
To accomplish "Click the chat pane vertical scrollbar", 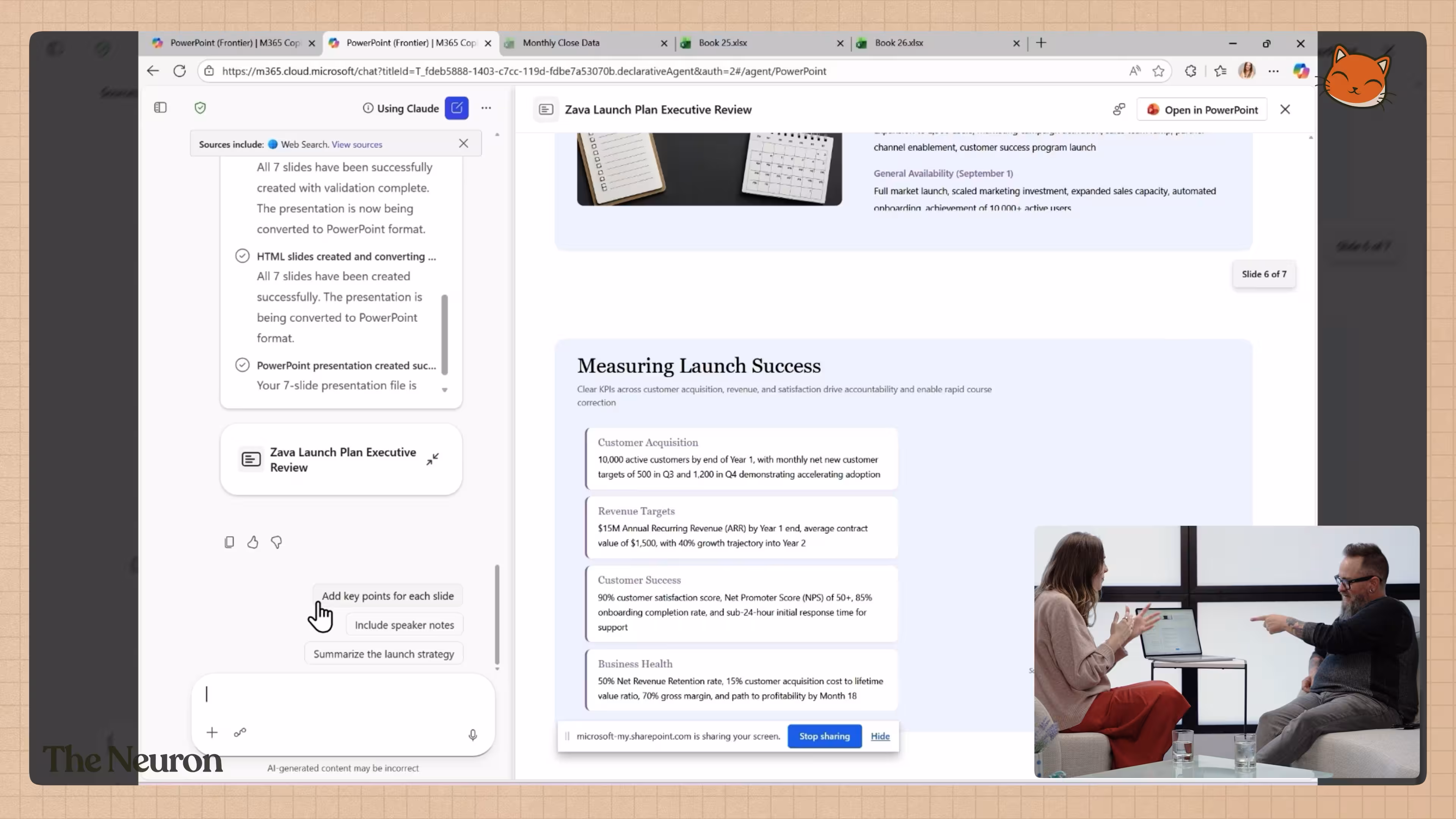I will tap(497, 614).
